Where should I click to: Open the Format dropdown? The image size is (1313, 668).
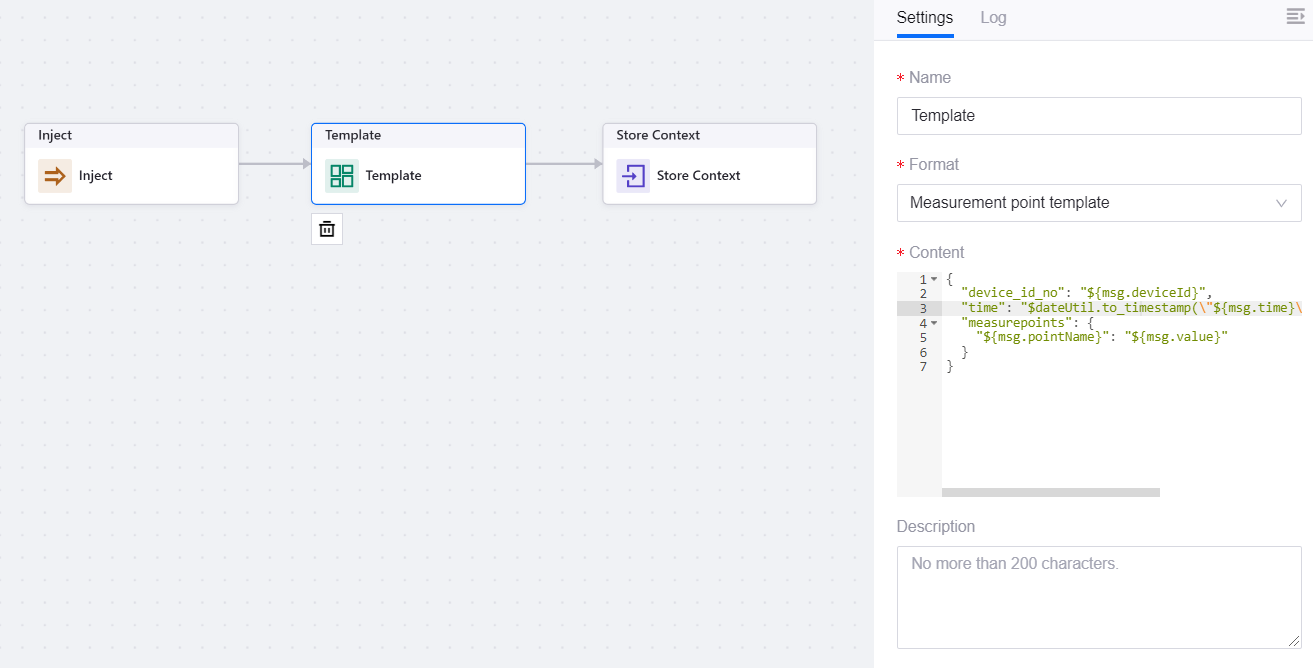coord(1098,203)
